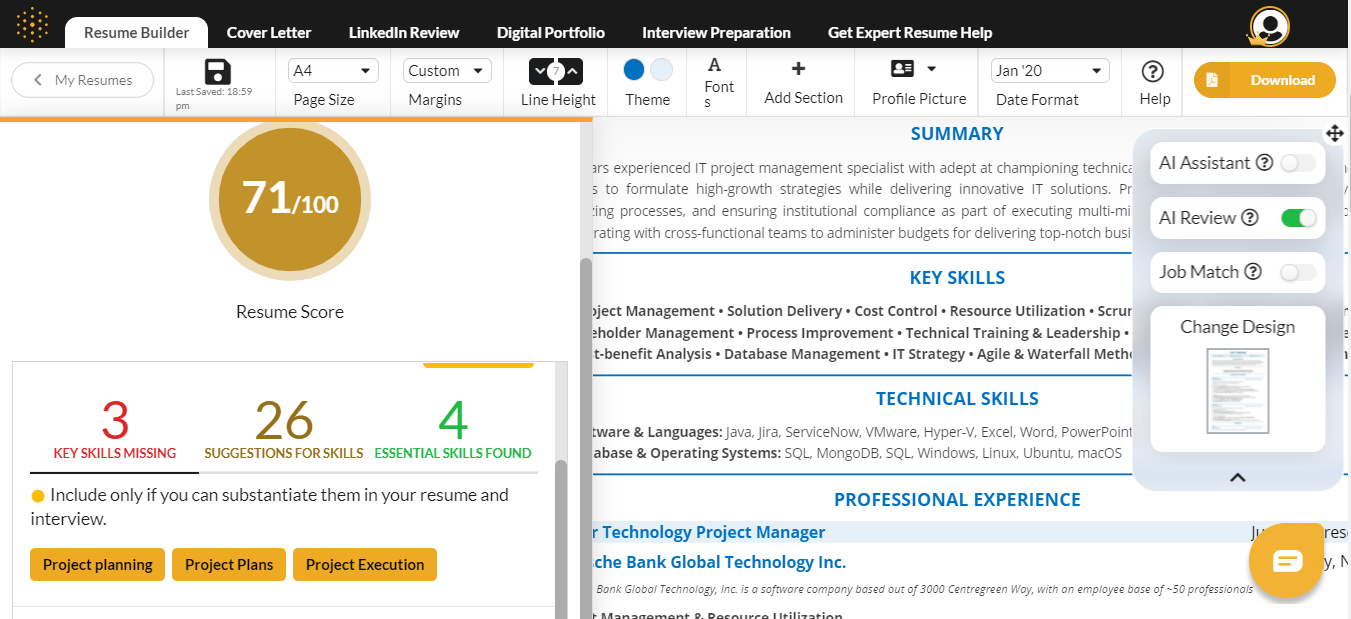Turn off the AI Review toggle
Image resolution: width=1351 pixels, height=619 pixels.
[1299, 218]
